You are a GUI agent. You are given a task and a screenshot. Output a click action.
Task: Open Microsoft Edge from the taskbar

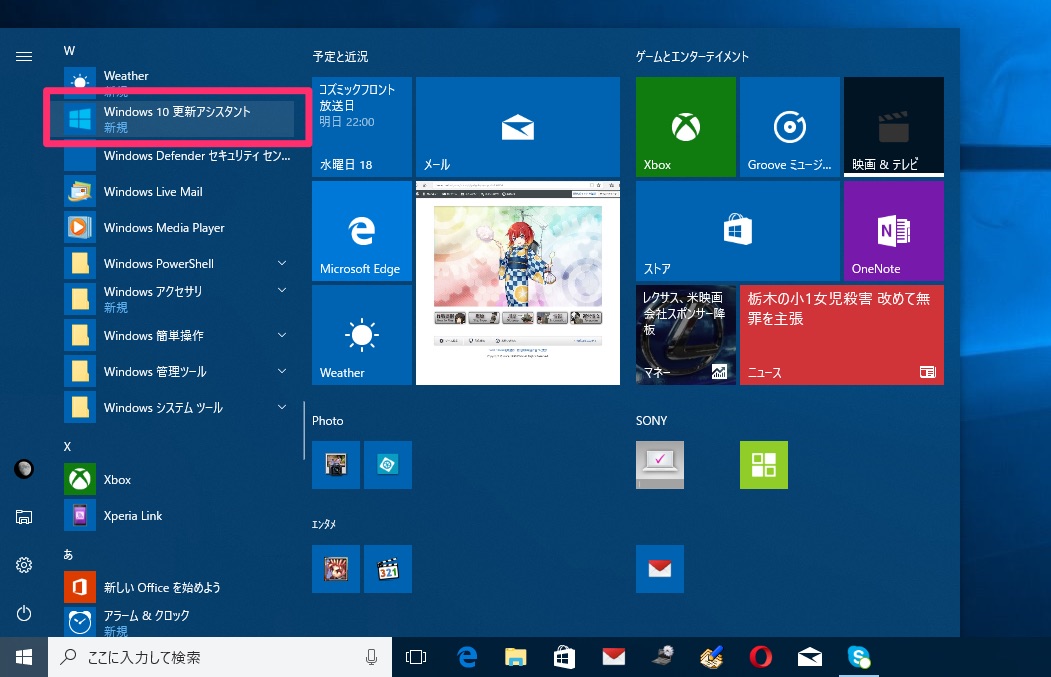(467, 658)
